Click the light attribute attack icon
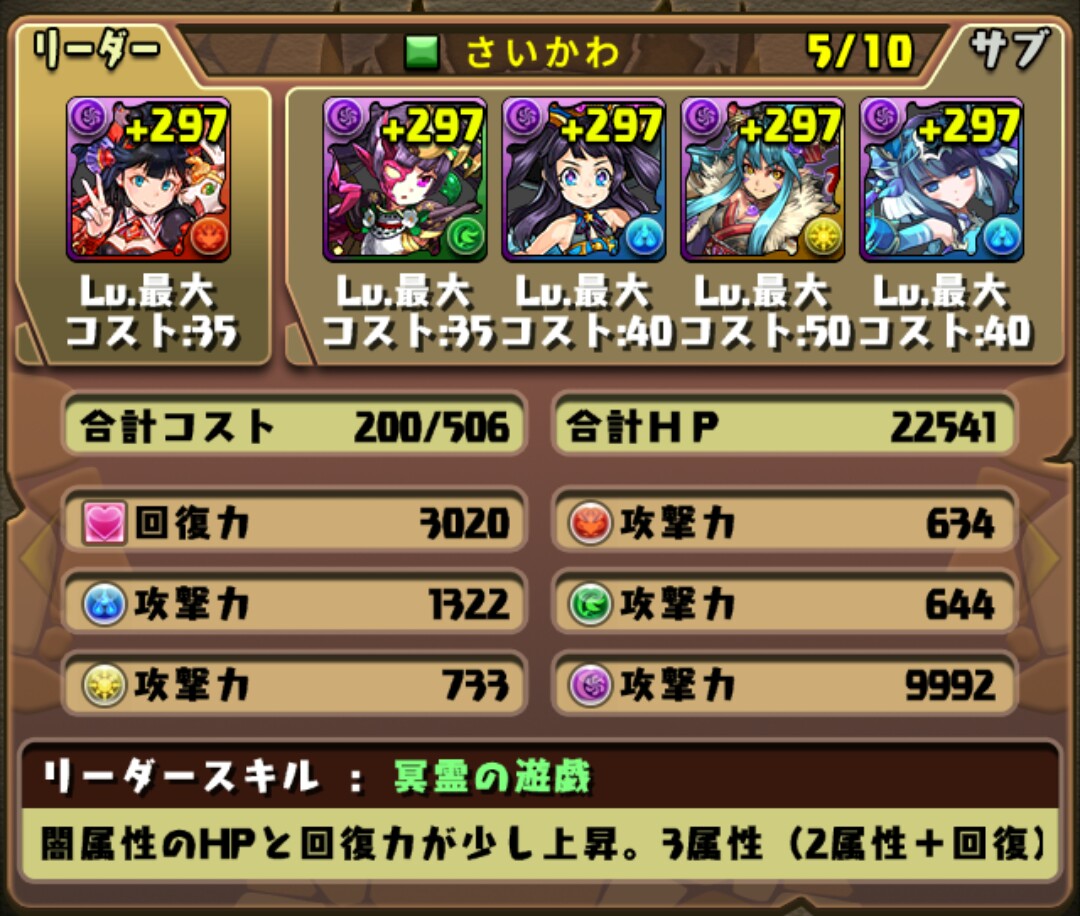This screenshot has height=916, width=1080. (104, 685)
